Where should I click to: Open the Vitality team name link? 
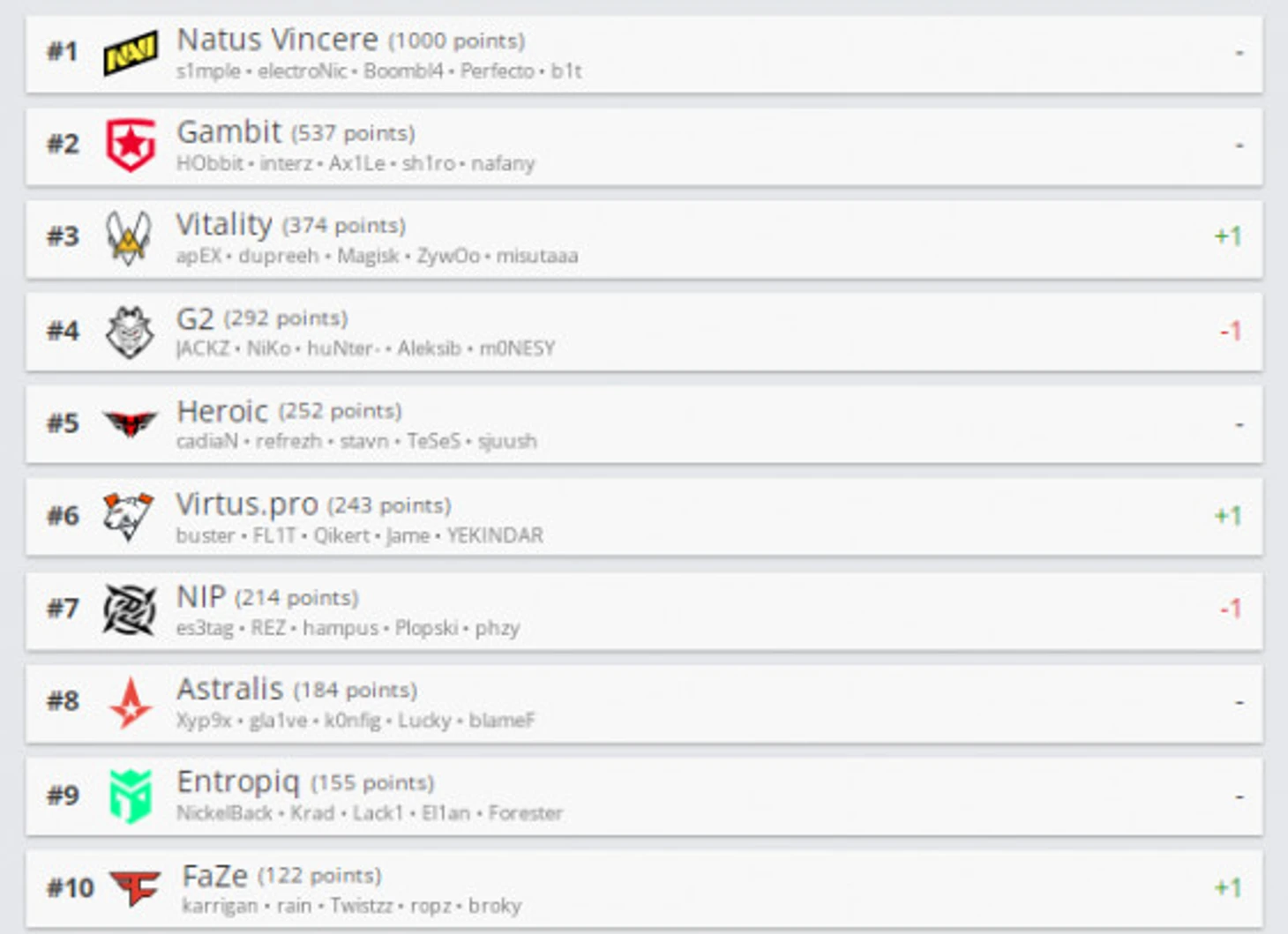click(224, 225)
